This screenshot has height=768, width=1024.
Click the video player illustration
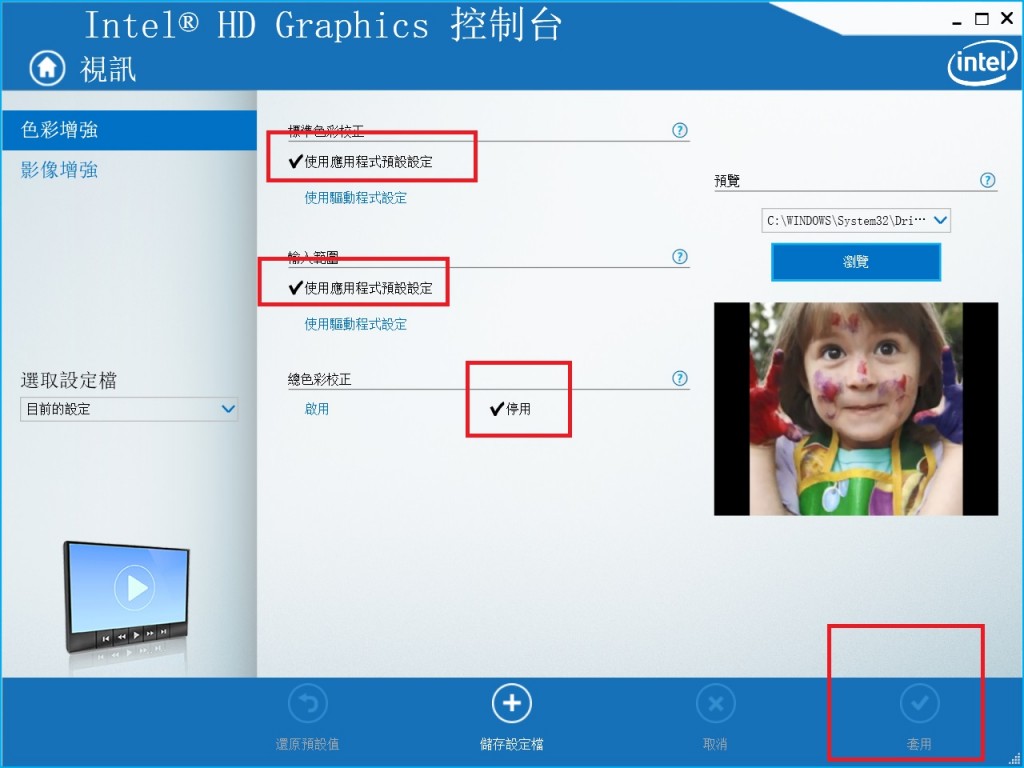pyautogui.click(x=127, y=598)
